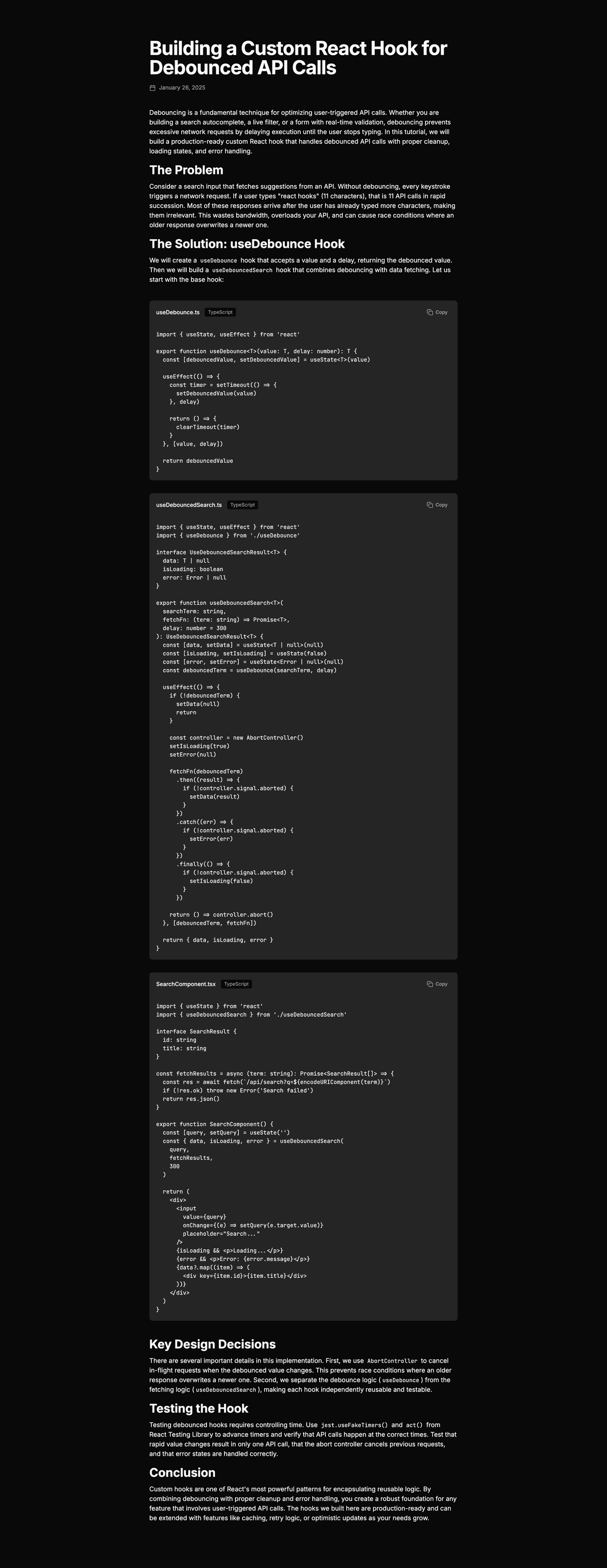Click the January 26, 2025 date text
The width and height of the screenshot is (607, 1568).
point(182,87)
